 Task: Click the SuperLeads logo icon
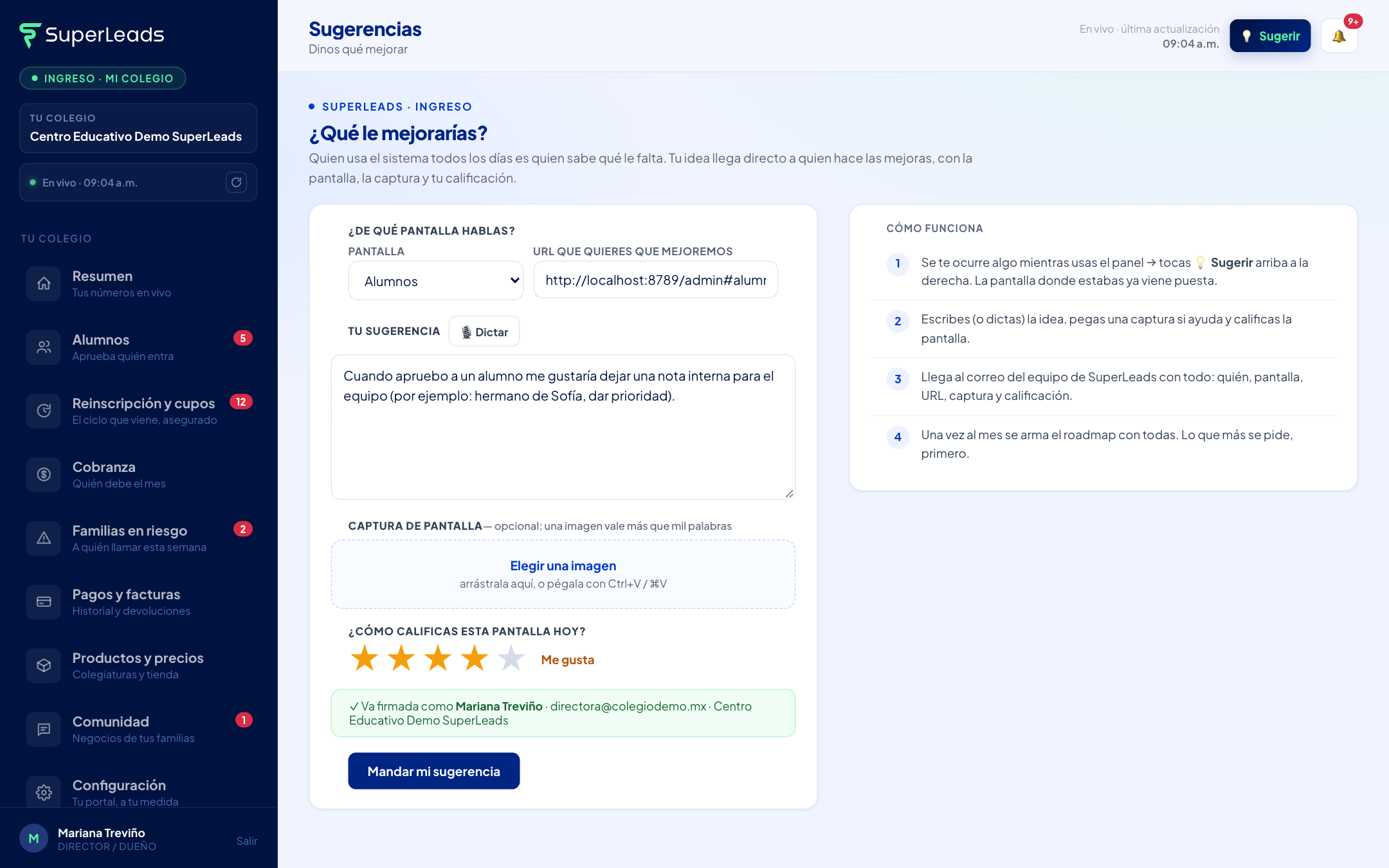click(x=30, y=35)
